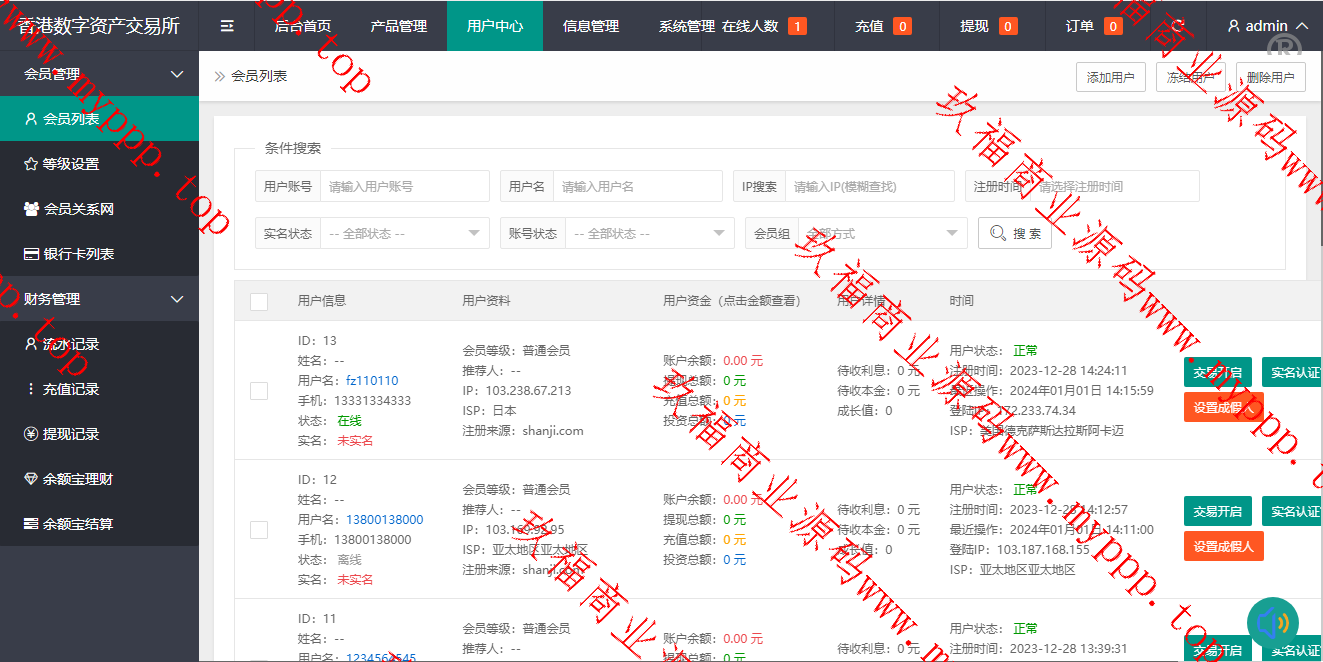Viewport: 1323px width, 662px height.
Task: Click the card icon beside 银行卡列表
Action: point(31,254)
